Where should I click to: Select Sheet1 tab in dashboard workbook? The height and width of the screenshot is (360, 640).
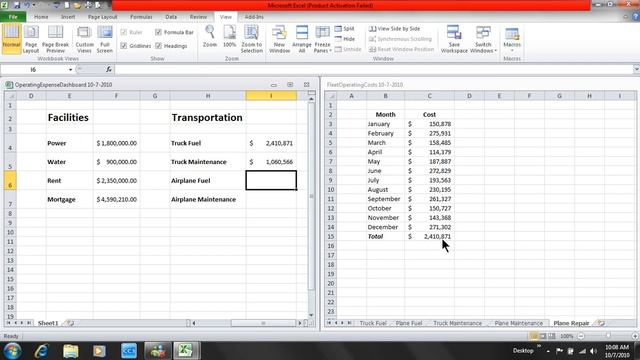tap(48, 323)
